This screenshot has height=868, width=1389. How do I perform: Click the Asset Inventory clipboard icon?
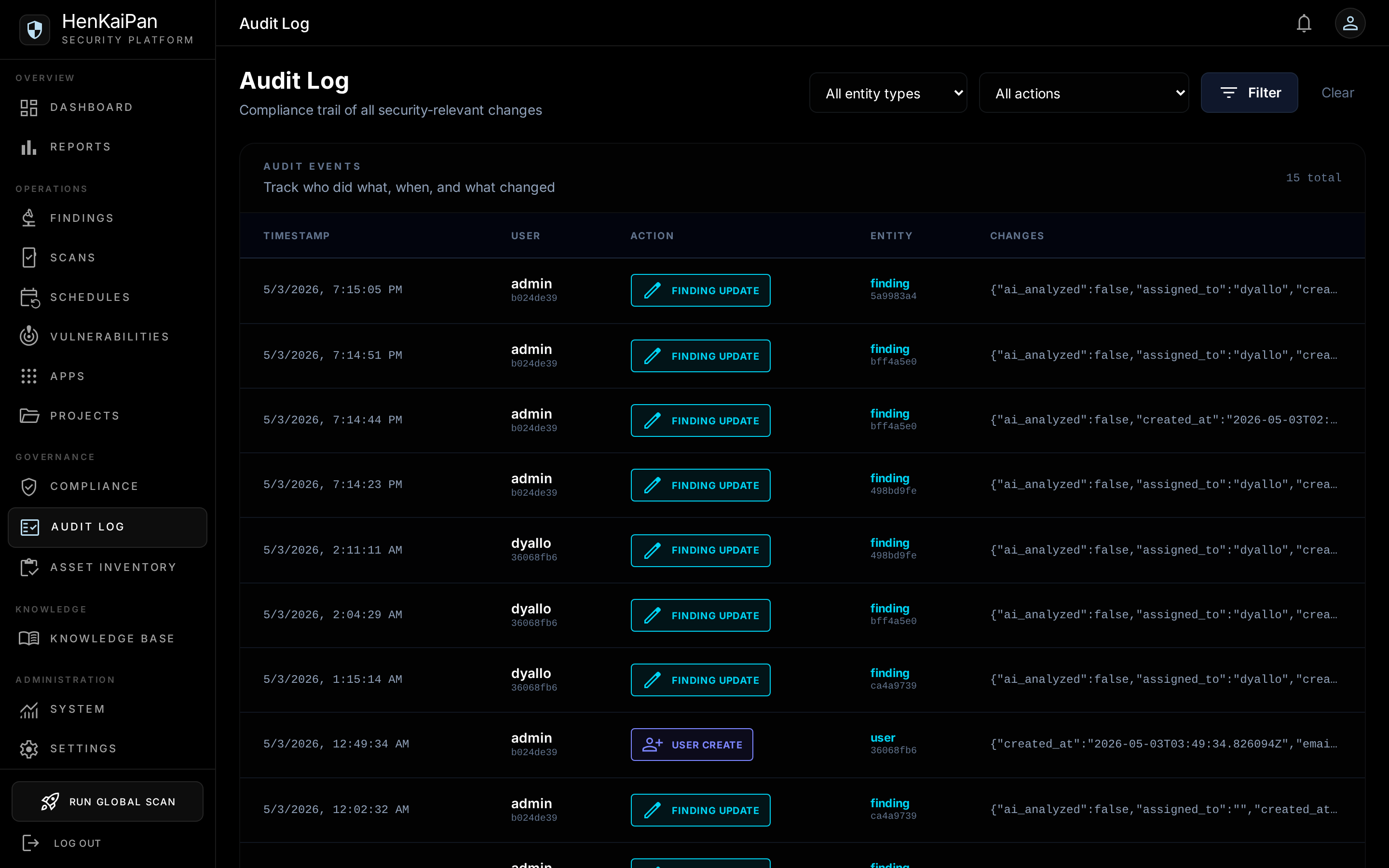point(29,568)
